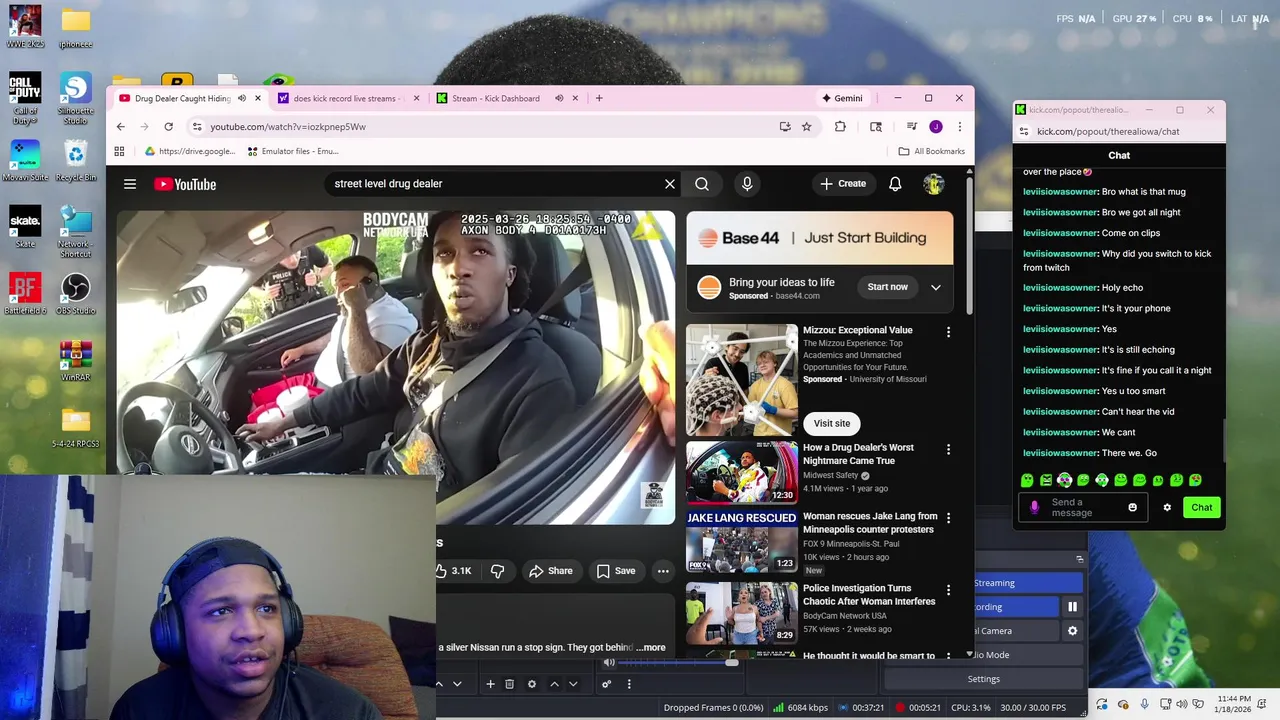The height and width of the screenshot is (720, 1280).
Task: Remove source with OBS trash icon
Action: pyautogui.click(x=509, y=684)
